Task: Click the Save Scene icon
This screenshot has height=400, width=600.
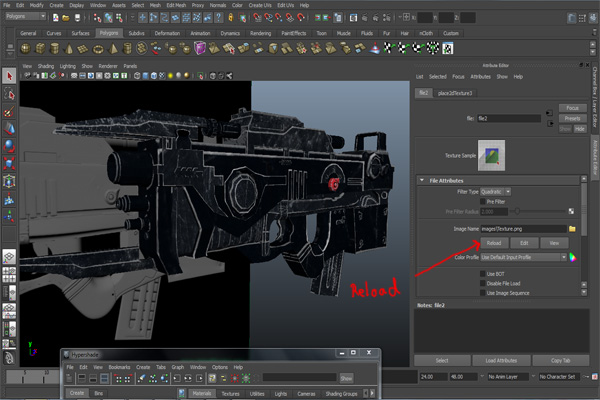Action: 77,18
